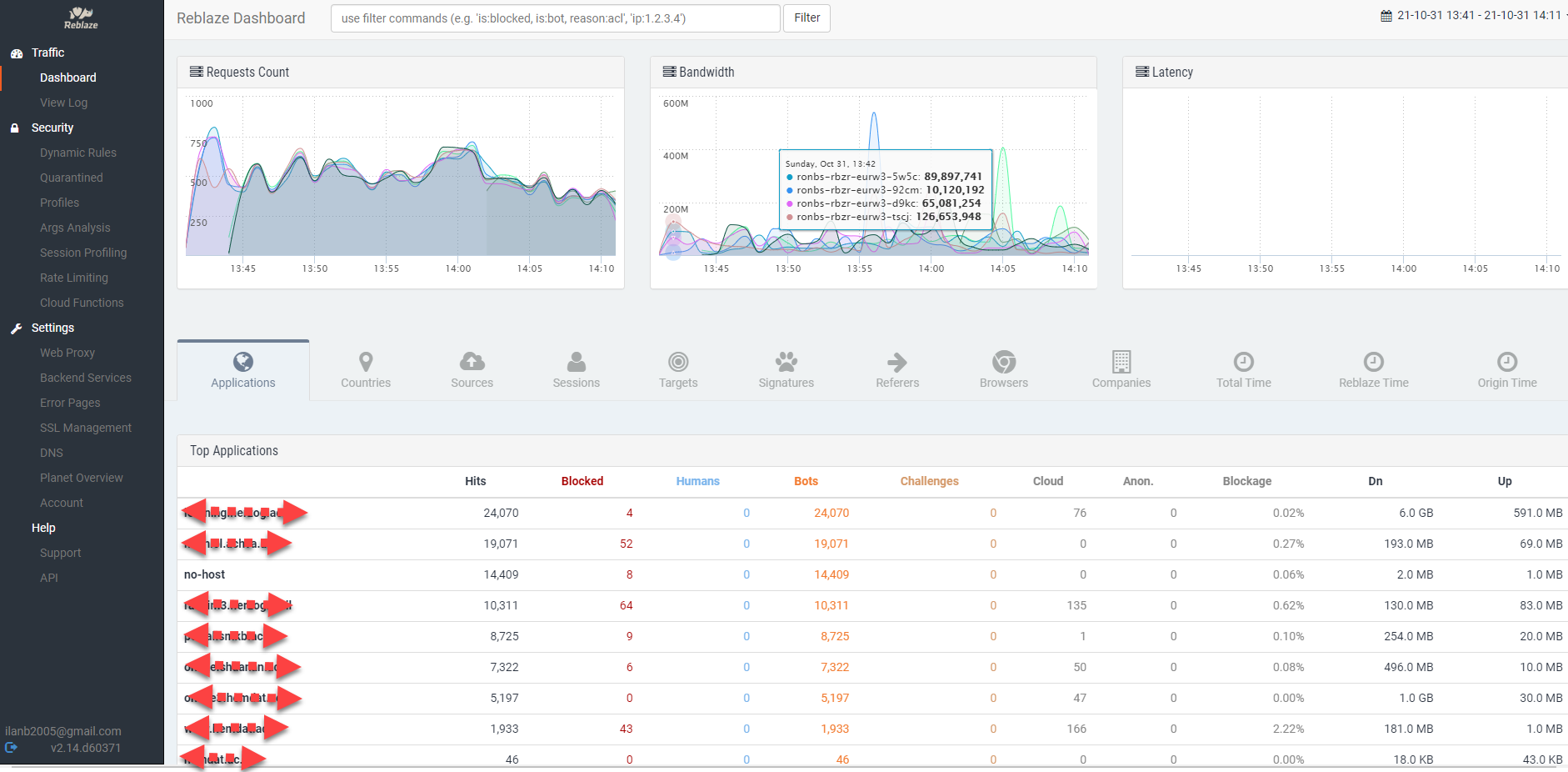Click the filter commands input field
1568x772 pixels.
pos(555,18)
